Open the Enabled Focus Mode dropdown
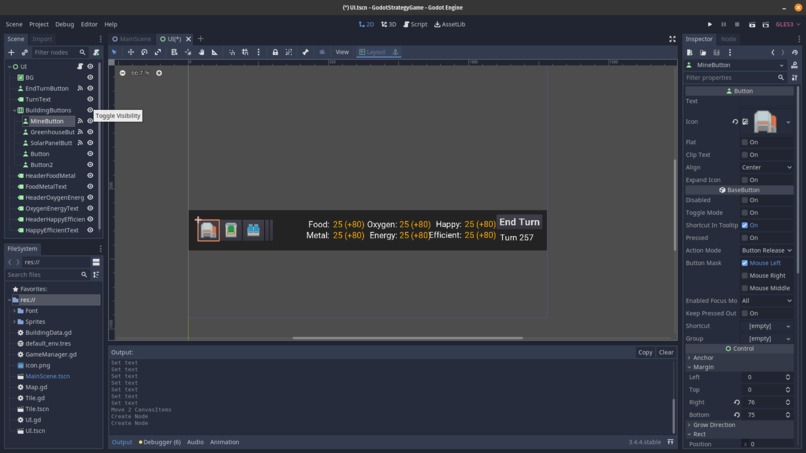Image resolution: width=806 pixels, height=453 pixels. click(x=766, y=301)
